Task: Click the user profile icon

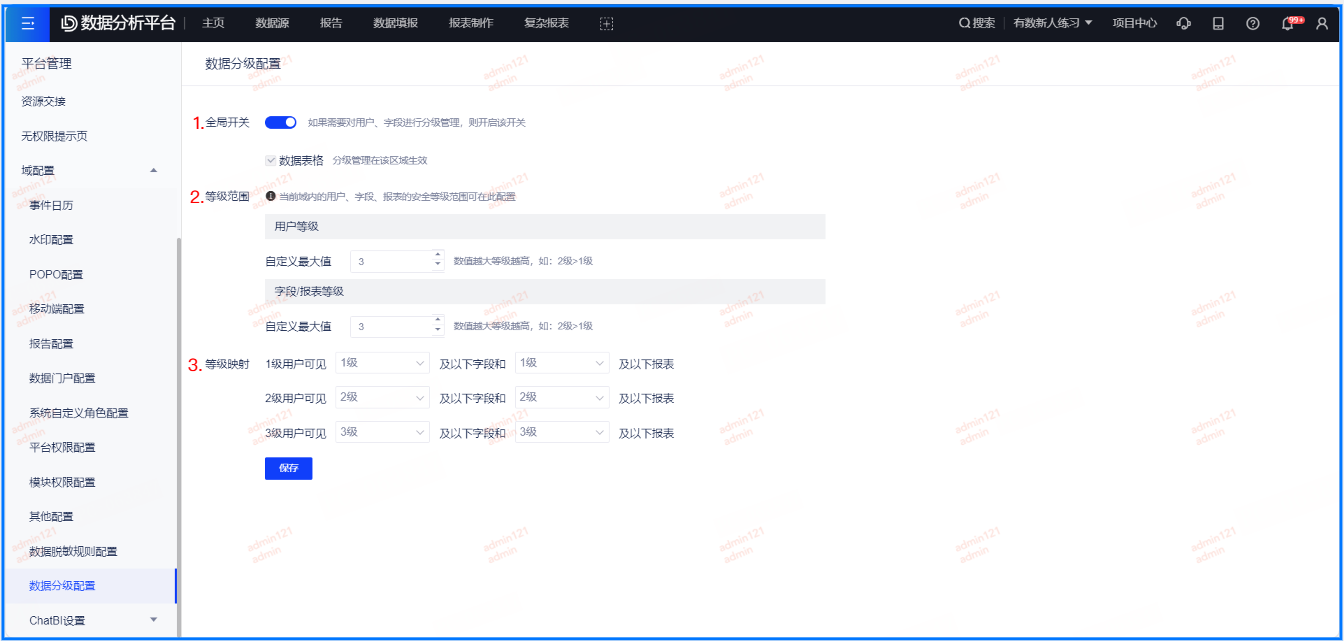Action: tap(1322, 23)
